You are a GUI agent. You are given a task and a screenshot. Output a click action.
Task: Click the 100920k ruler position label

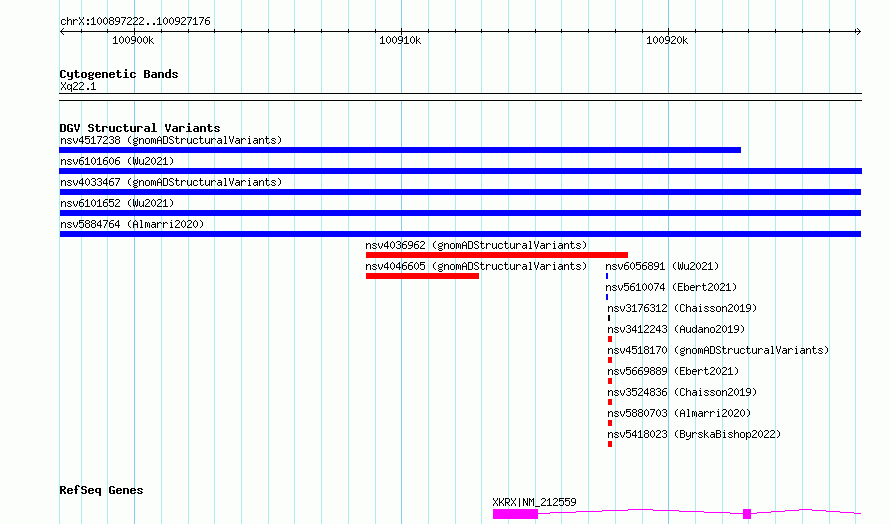(x=667, y=41)
